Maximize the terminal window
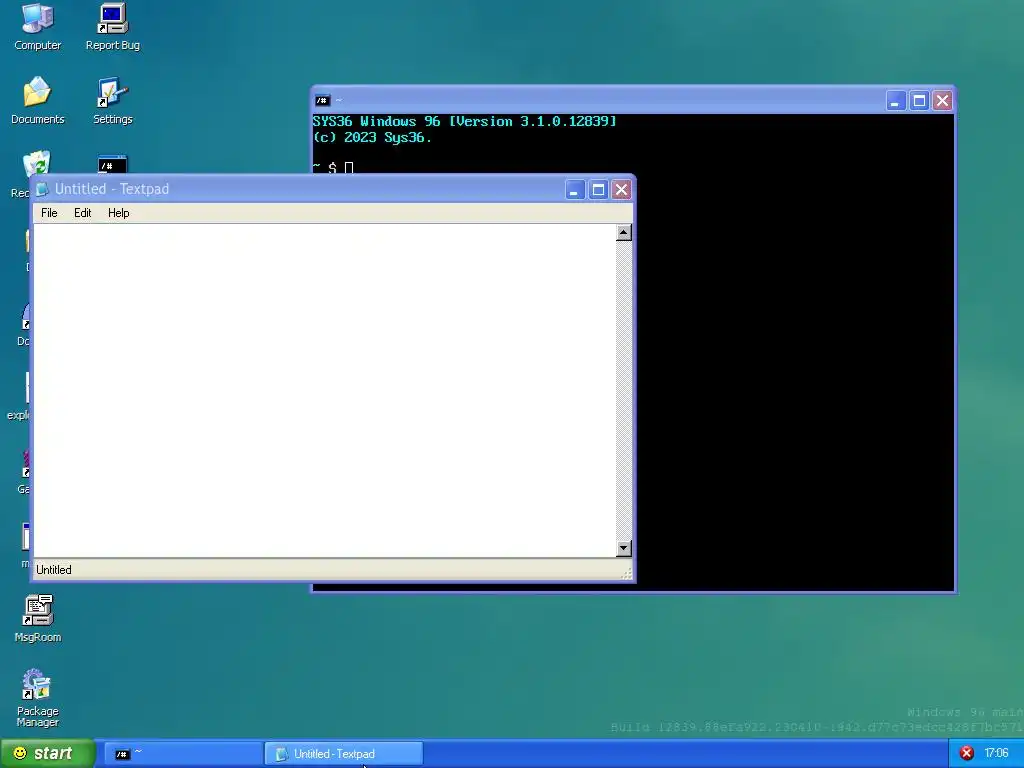The image size is (1024, 768). (x=919, y=101)
